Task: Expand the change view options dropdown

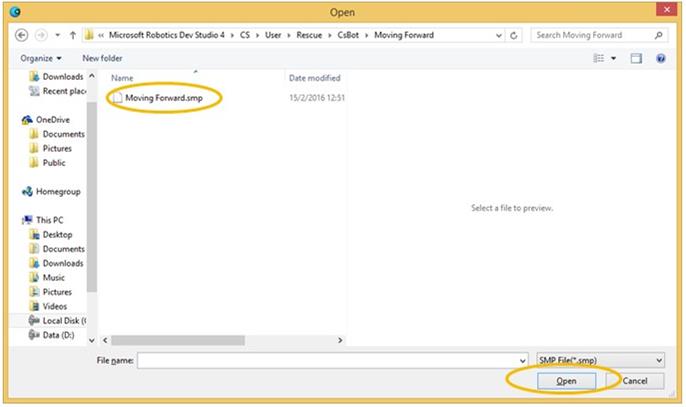Action: 613,59
